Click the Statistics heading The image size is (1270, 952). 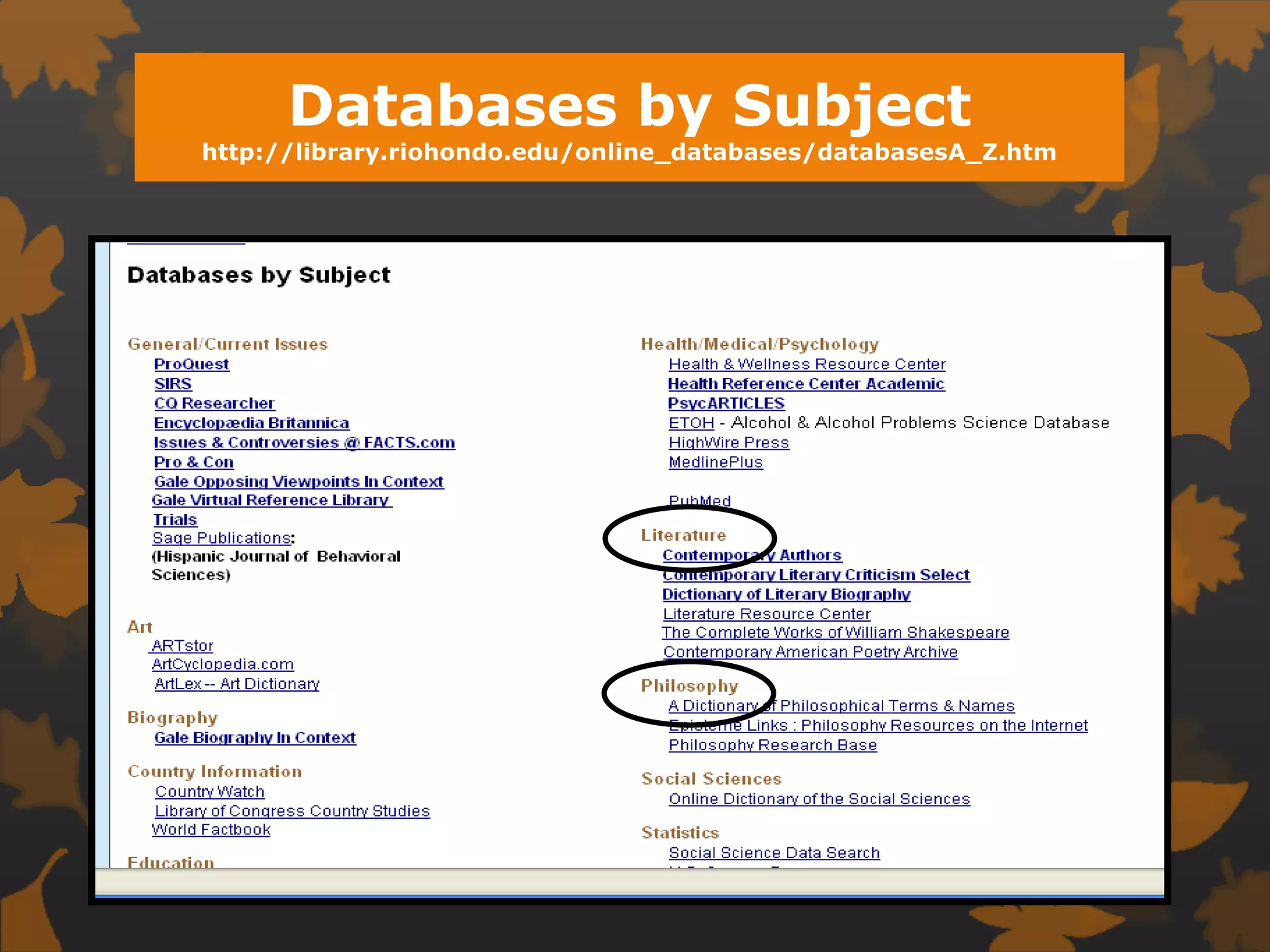pos(680,833)
